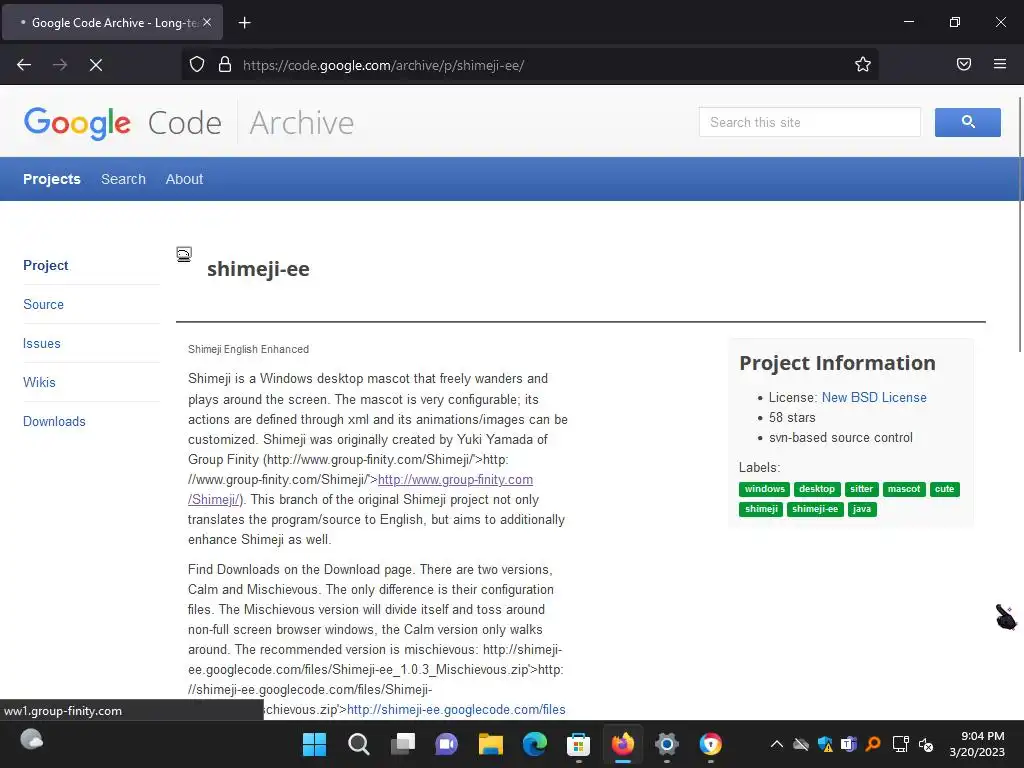The image size is (1024, 768).
Task: Open the About nav item
Action: pyautogui.click(x=184, y=179)
